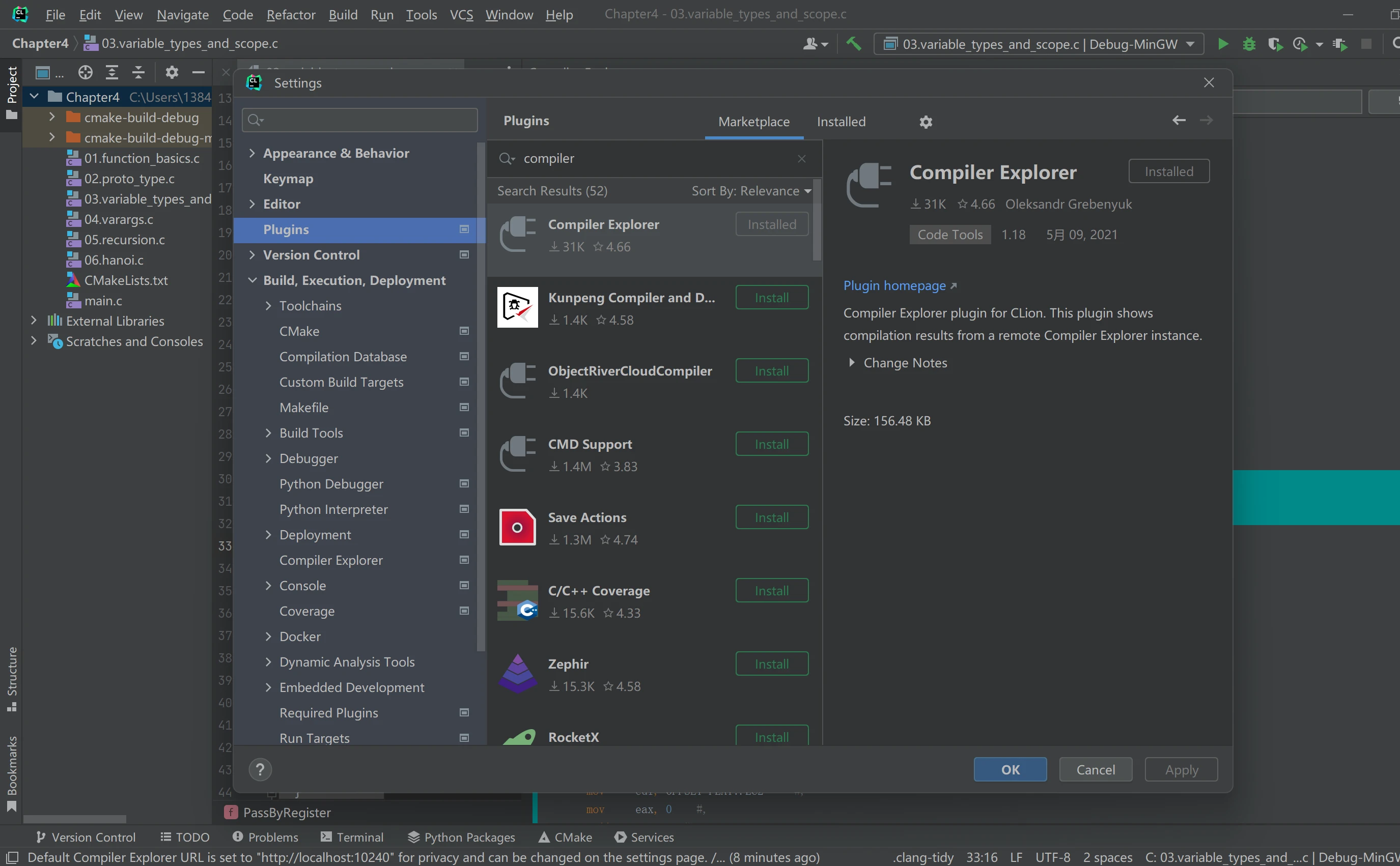Open the Problems tool window
Image resolution: width=1400 pixels, height=866 pixels.
pos(265,837)
